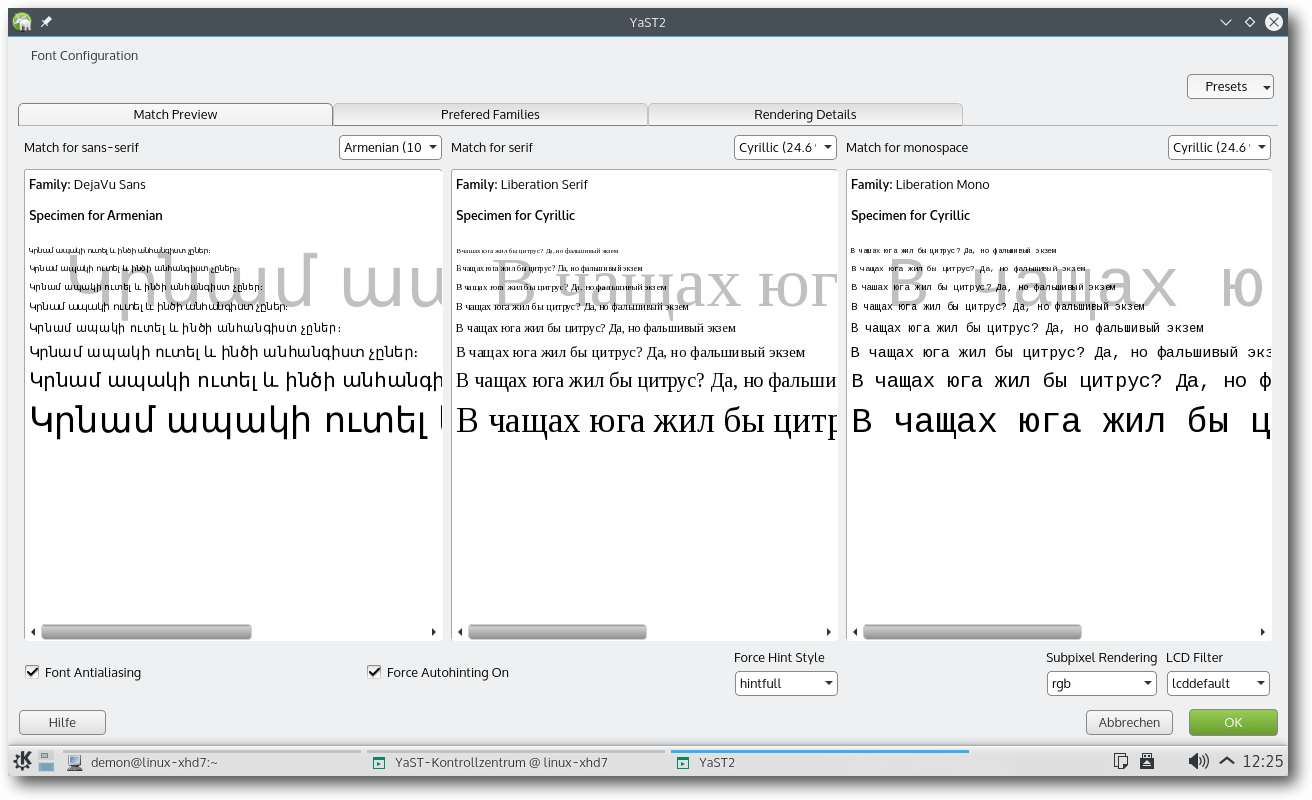Open monospace script dropdown showing Cyrillic
The height and width of the screenshot is (800, 1312).
[1219, 147]
